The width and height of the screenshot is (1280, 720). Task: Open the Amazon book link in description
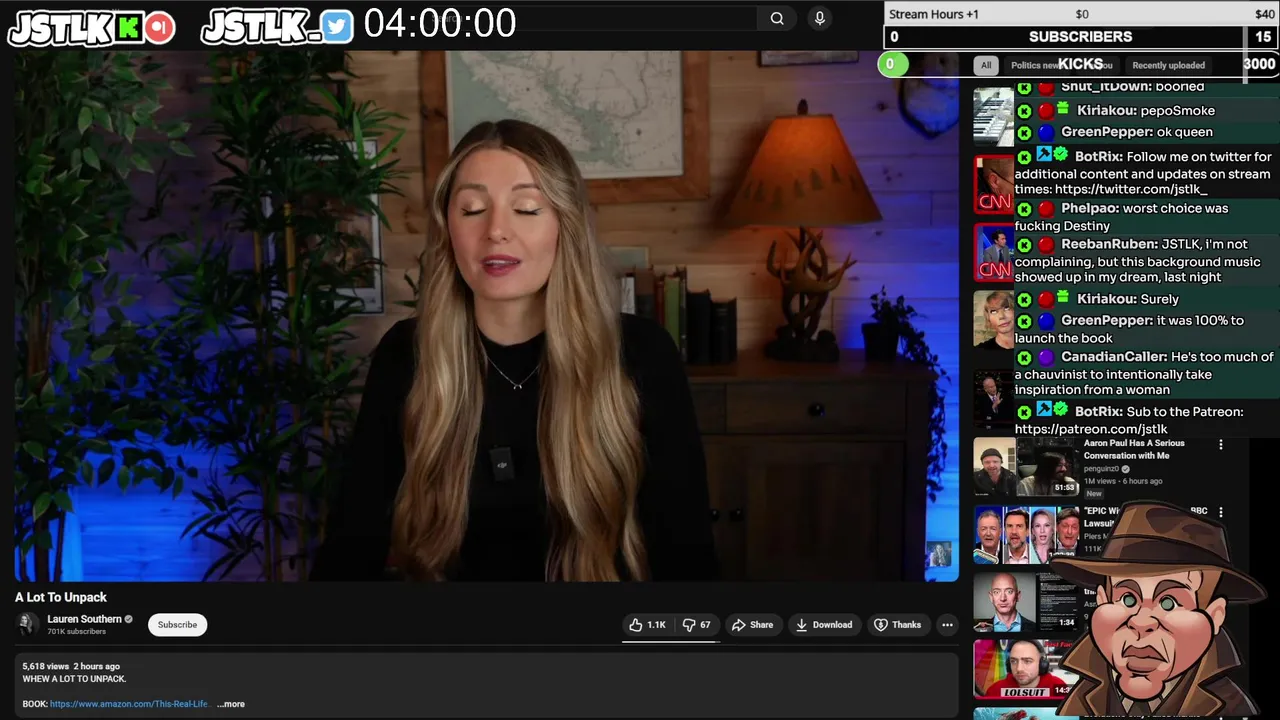tap(129, 704)
